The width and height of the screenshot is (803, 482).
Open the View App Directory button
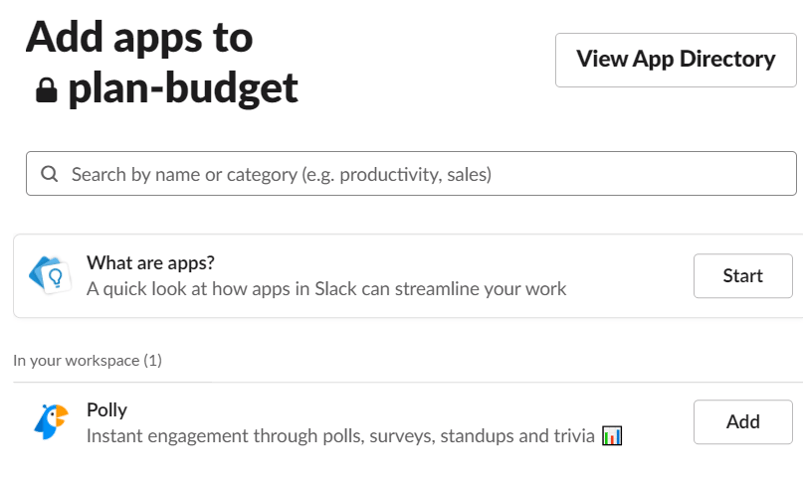pyautogui.click(x=675, y=60)
